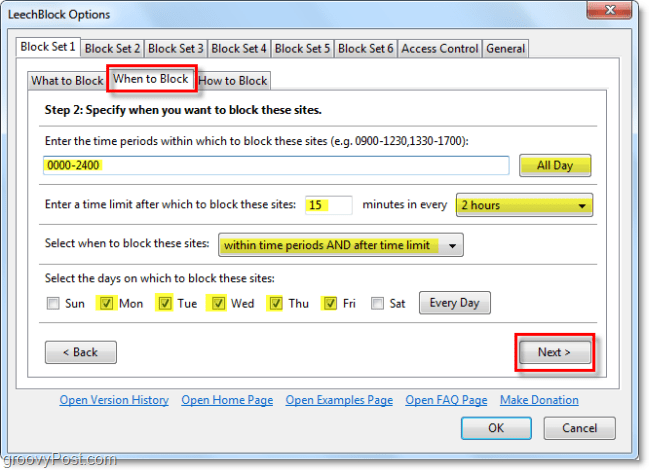649x470 pixels.
Task: Switch to Block Set 2 tab
Action: (112, 49)
